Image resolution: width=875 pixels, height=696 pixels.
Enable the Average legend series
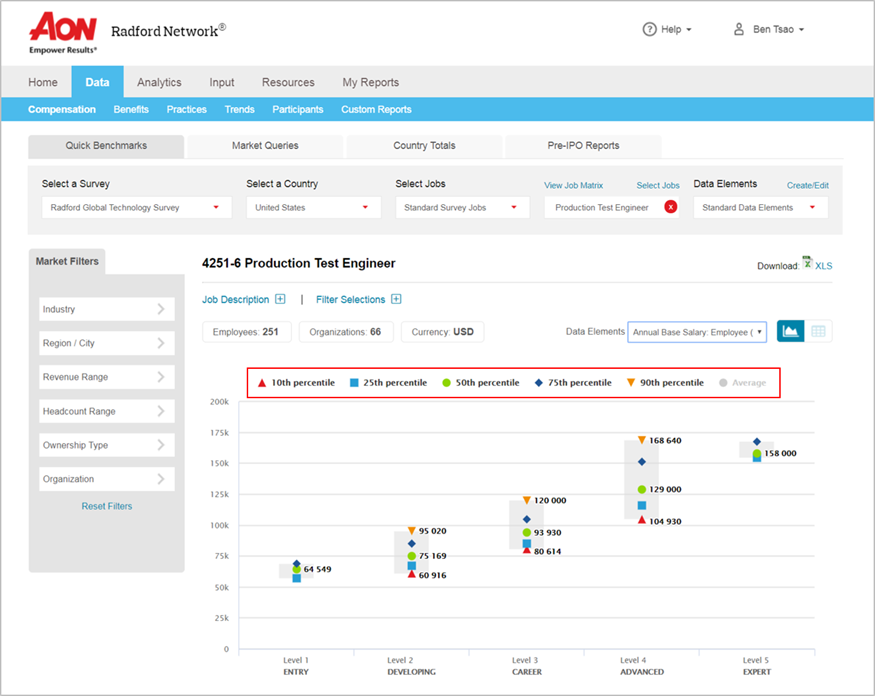click(x=741, y=383)
